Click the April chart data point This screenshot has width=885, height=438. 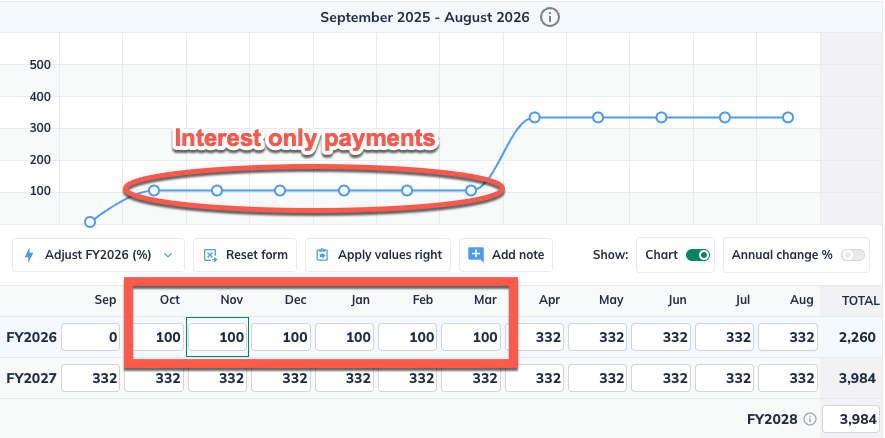534,117
